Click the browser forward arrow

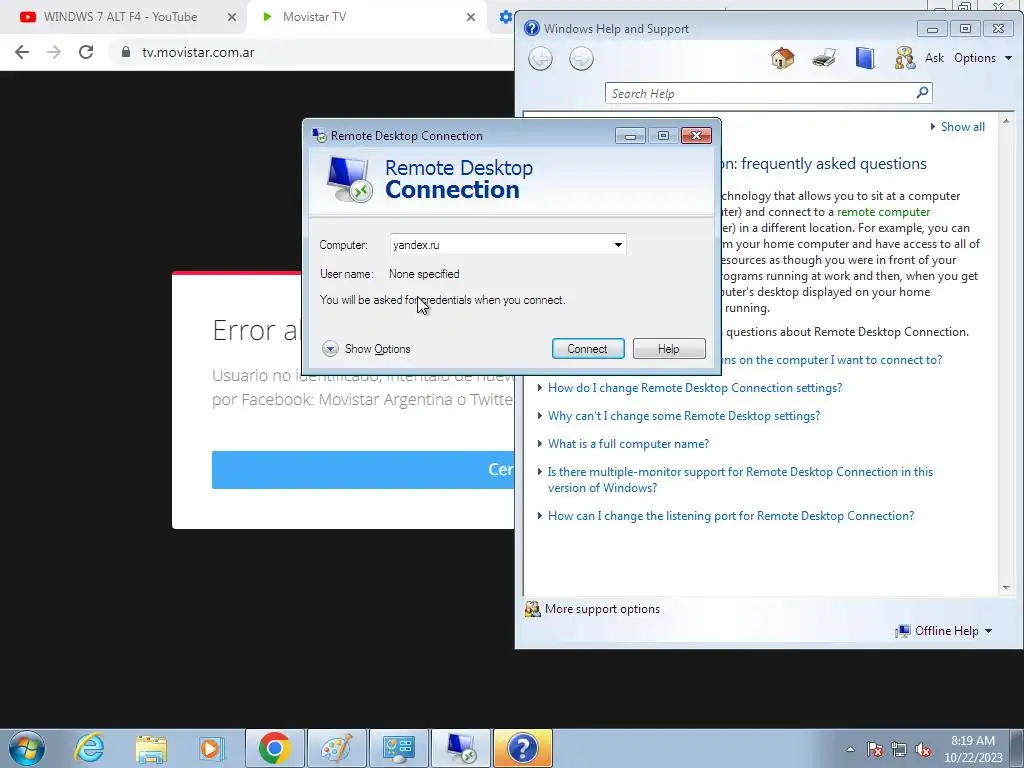[54, 52]
